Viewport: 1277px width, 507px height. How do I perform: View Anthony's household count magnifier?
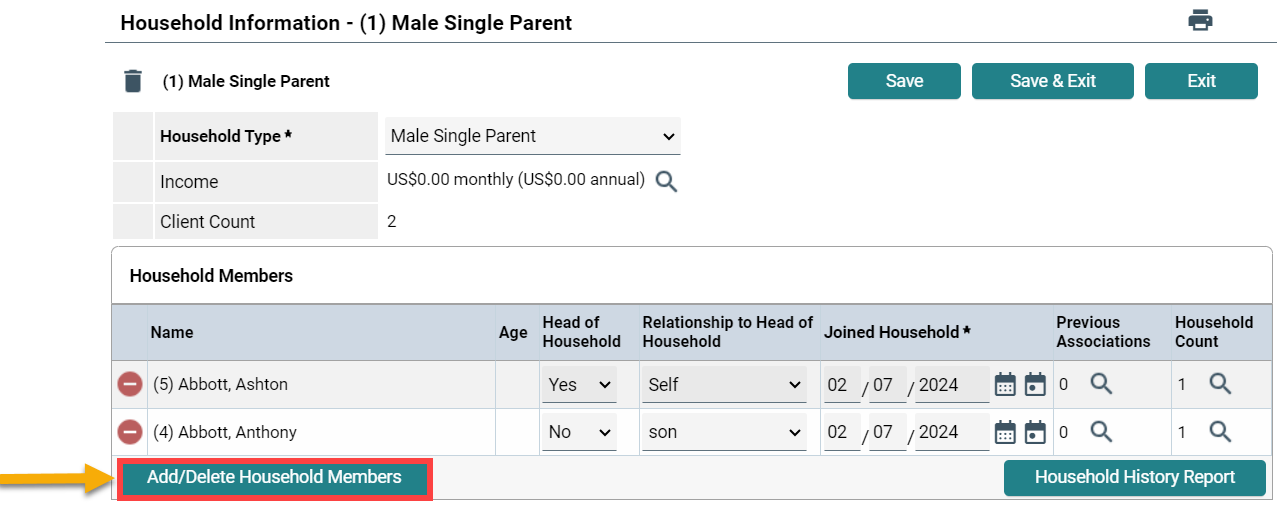pos(1220,431)
